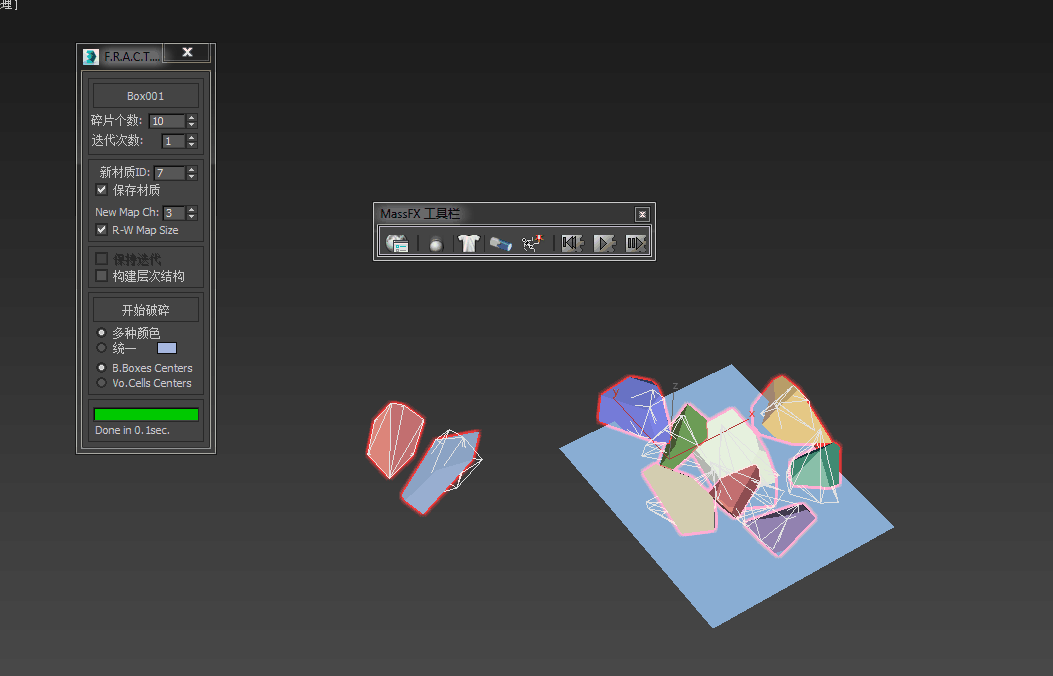Click the 3ds Max logo in FRACTURE title bar
The width and height of the screenshot is (1053, 676).
click(x=91, y=56)
